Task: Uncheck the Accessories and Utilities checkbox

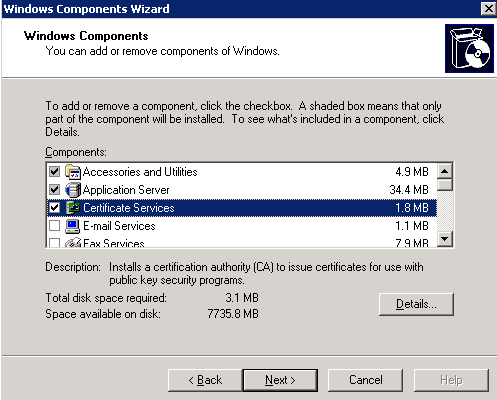Action: (x=54, y=172)
